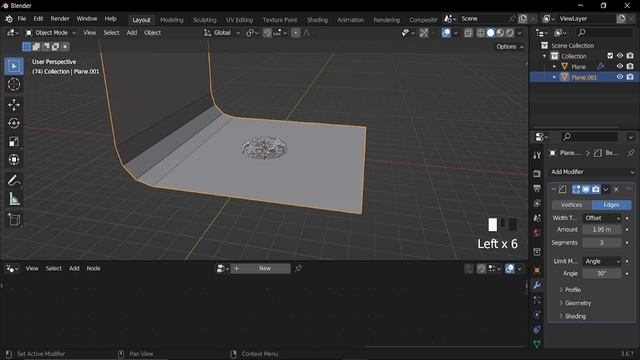
Task: Expand Plane.001 in outliner
Action: click(554, 77)
